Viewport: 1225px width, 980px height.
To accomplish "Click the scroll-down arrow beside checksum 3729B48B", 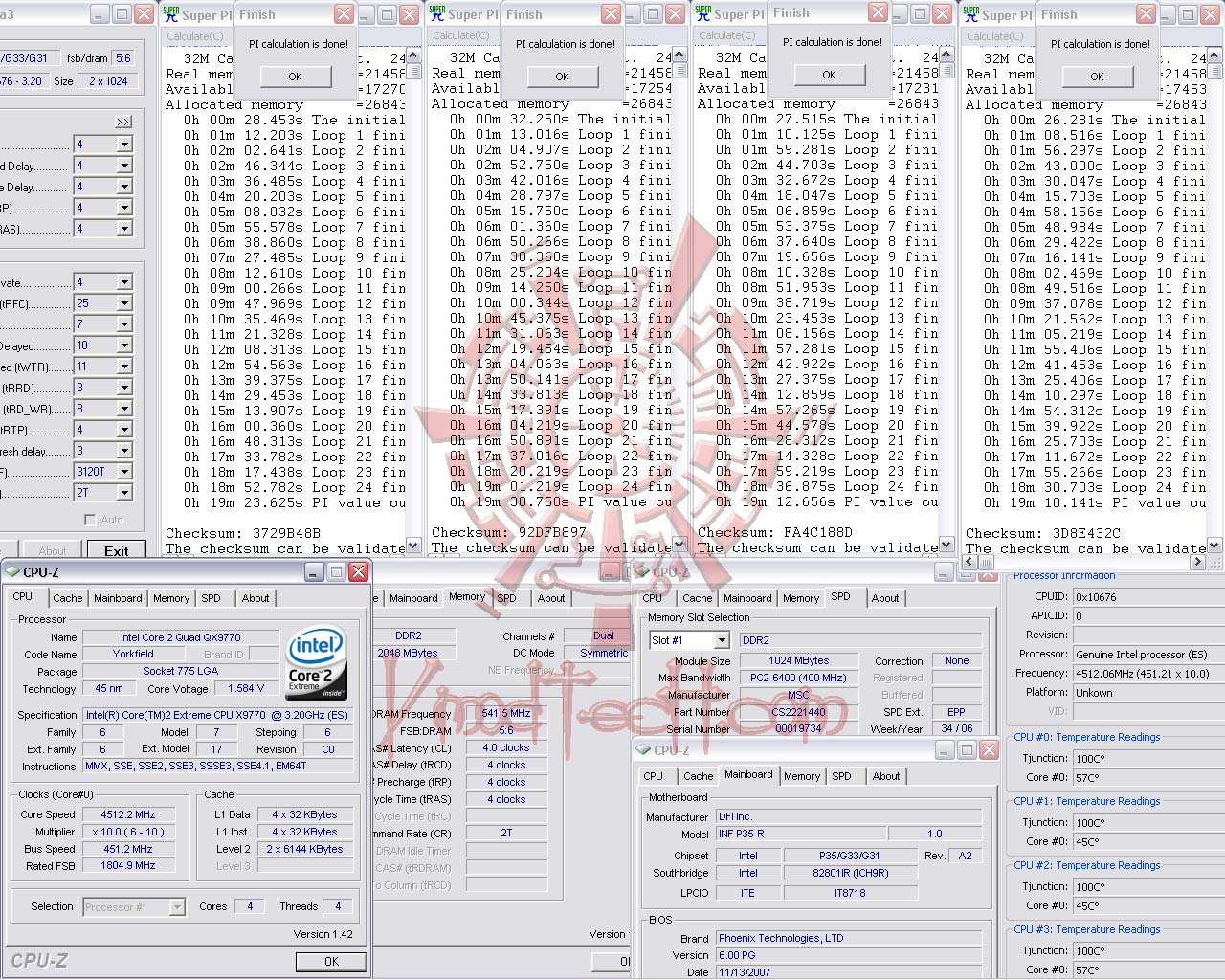I will pyautogui.click(x=413, y=546).
